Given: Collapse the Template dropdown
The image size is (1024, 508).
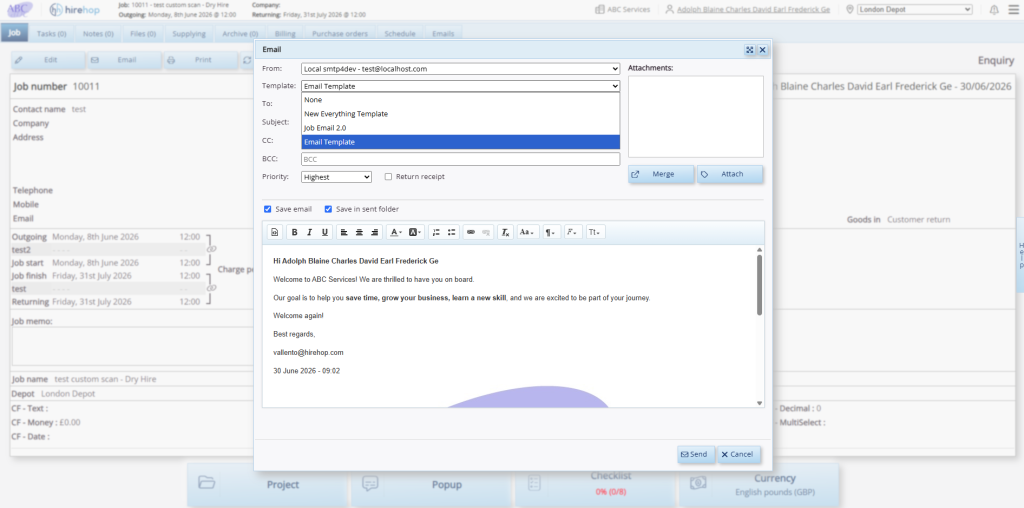Looking at the screenshot, I should tap(460, 86).
